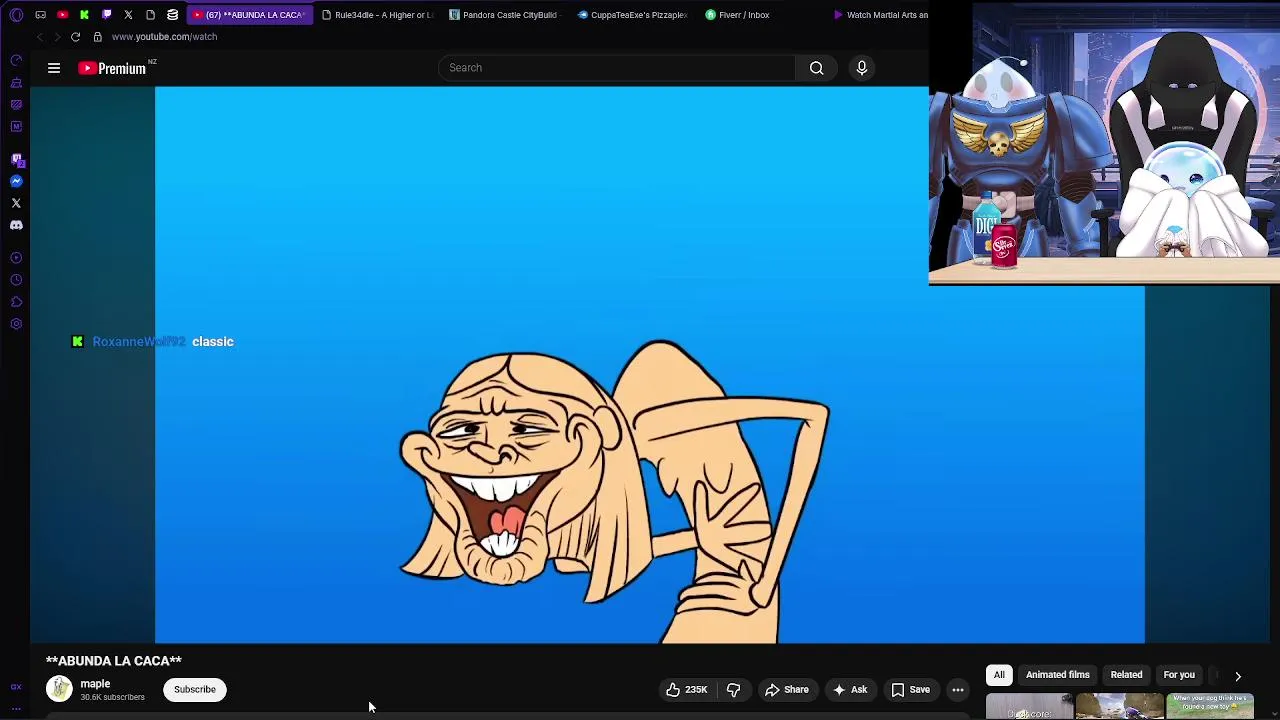
Task: Open the pinned Kick tab icon
Action: [84, 15]
